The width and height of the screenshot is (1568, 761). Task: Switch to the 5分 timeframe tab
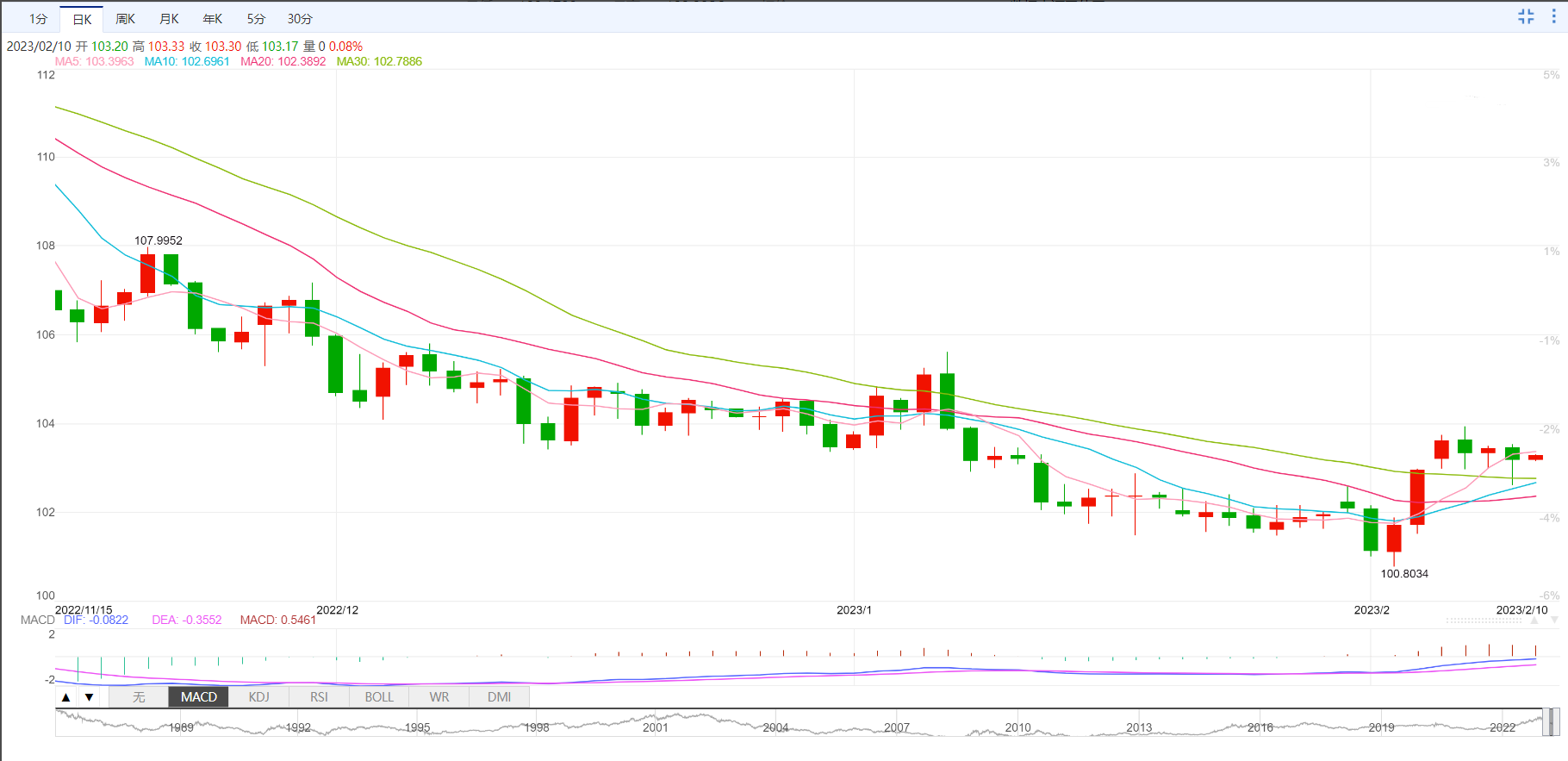click(256, 19)
